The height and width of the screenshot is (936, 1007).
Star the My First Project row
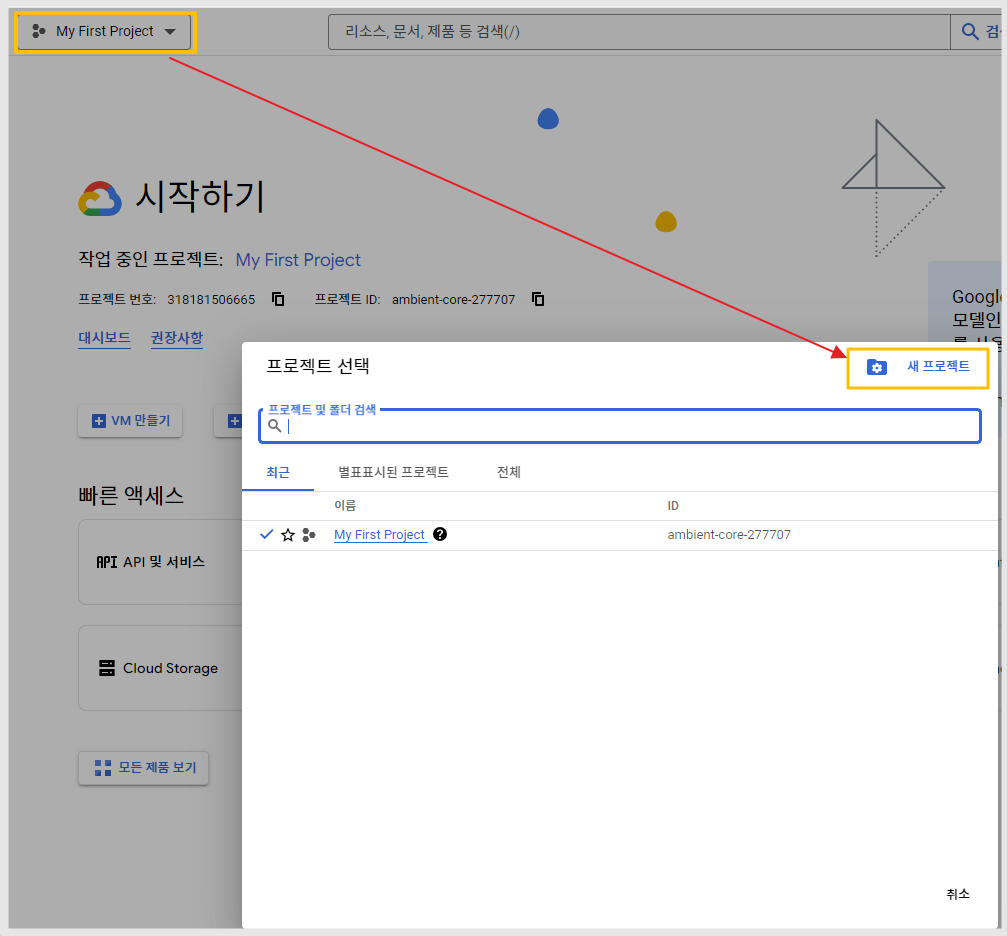click(x=288, y=535)
